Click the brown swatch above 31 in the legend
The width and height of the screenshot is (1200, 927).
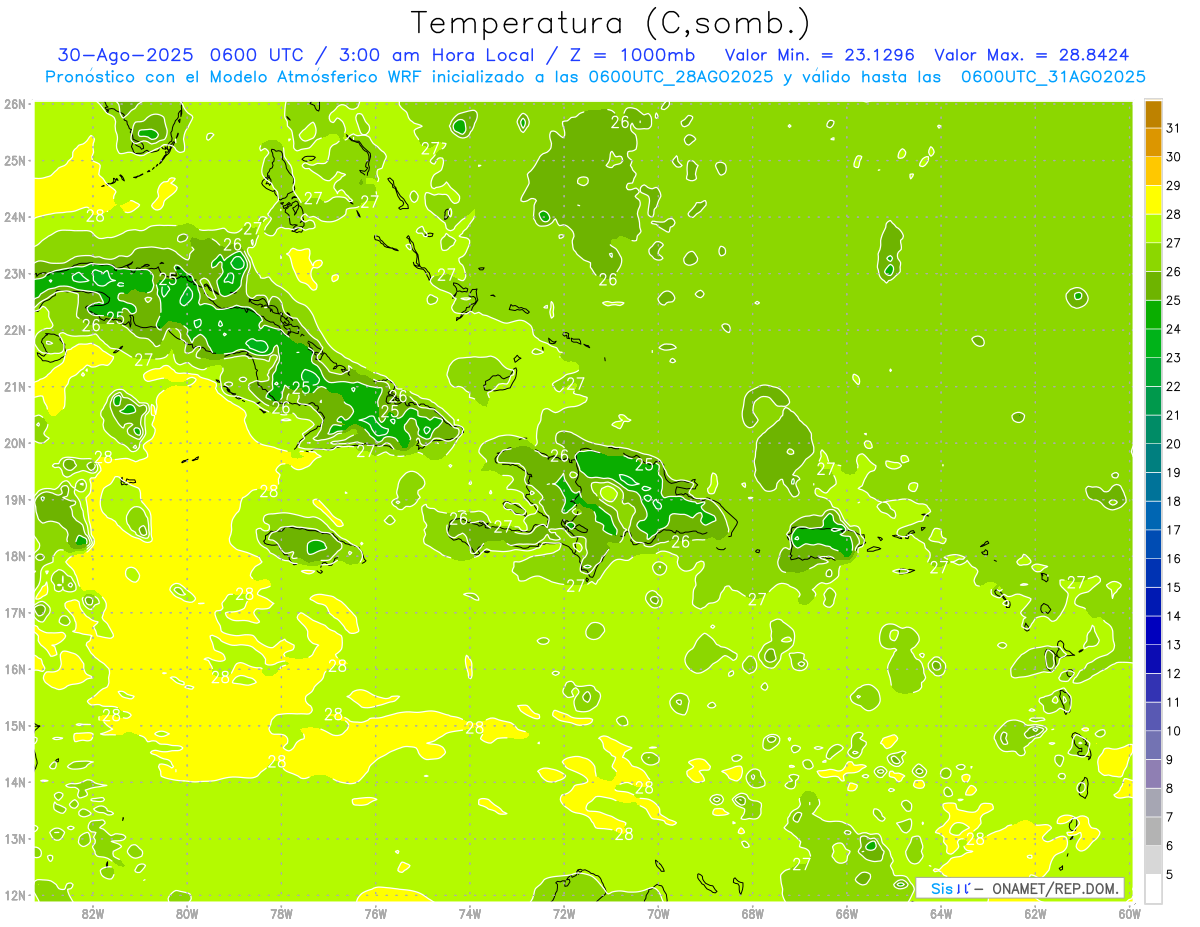(1153, 114)
